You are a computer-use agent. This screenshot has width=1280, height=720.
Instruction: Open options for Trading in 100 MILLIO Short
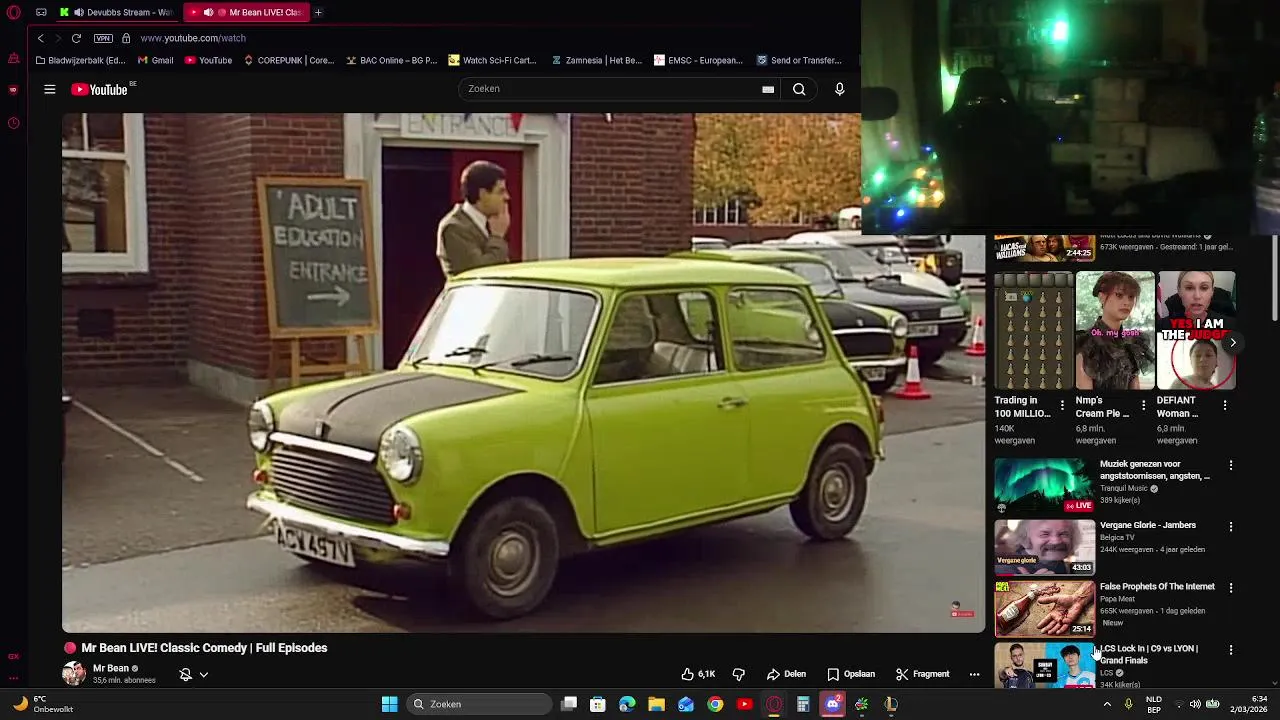(1062, 405)
